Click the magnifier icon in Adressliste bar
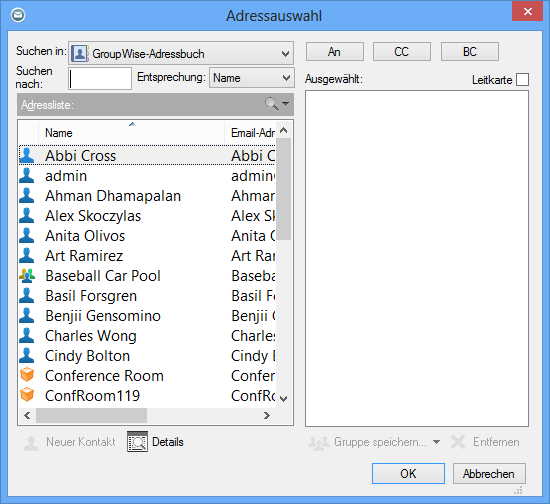 [x=271, y=104]
